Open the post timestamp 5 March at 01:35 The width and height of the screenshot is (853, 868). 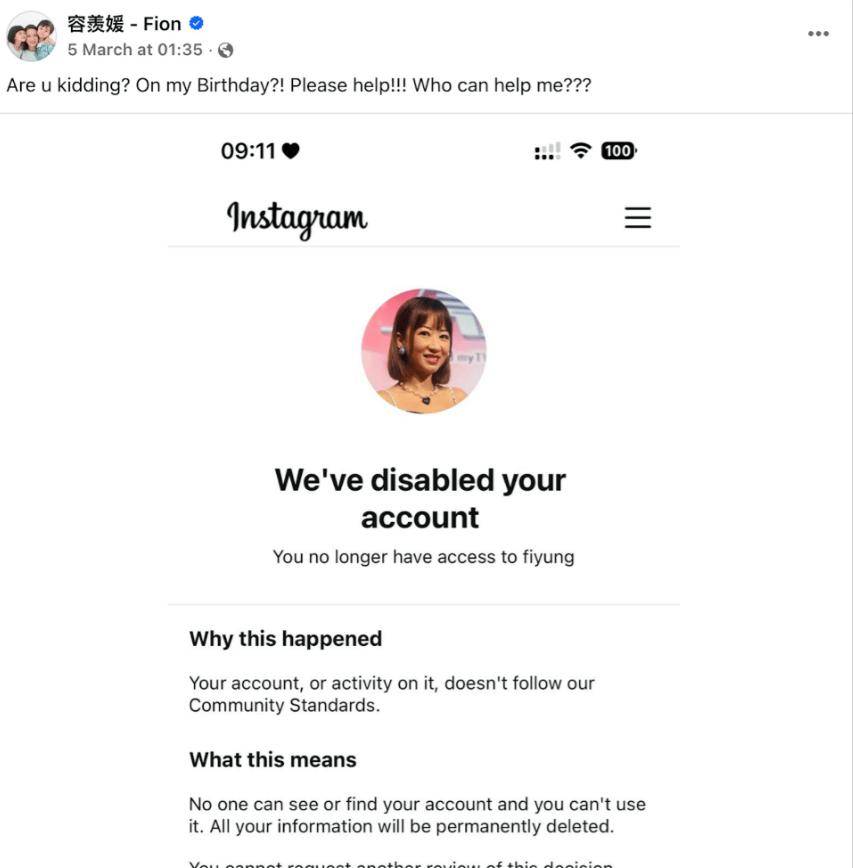[135, 50]
